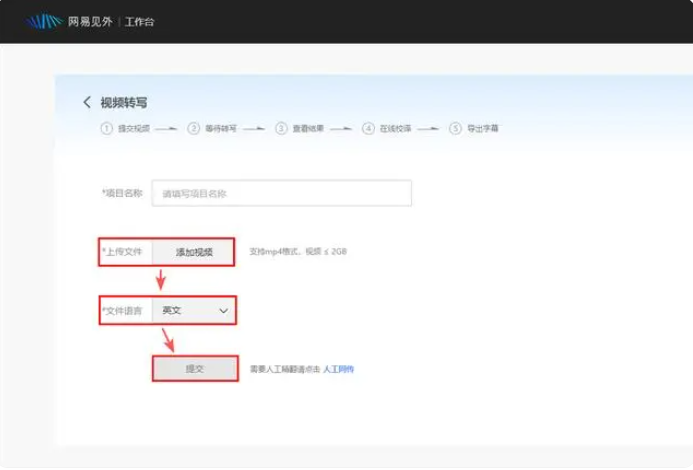Click the step 5 circle icon
Image resolution: width=693 pixels, height=470 pixels.
click(x=455, y=128)
